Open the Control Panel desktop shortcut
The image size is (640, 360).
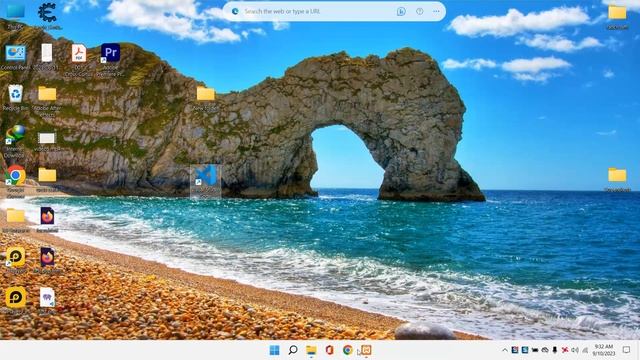click(16, 56)
